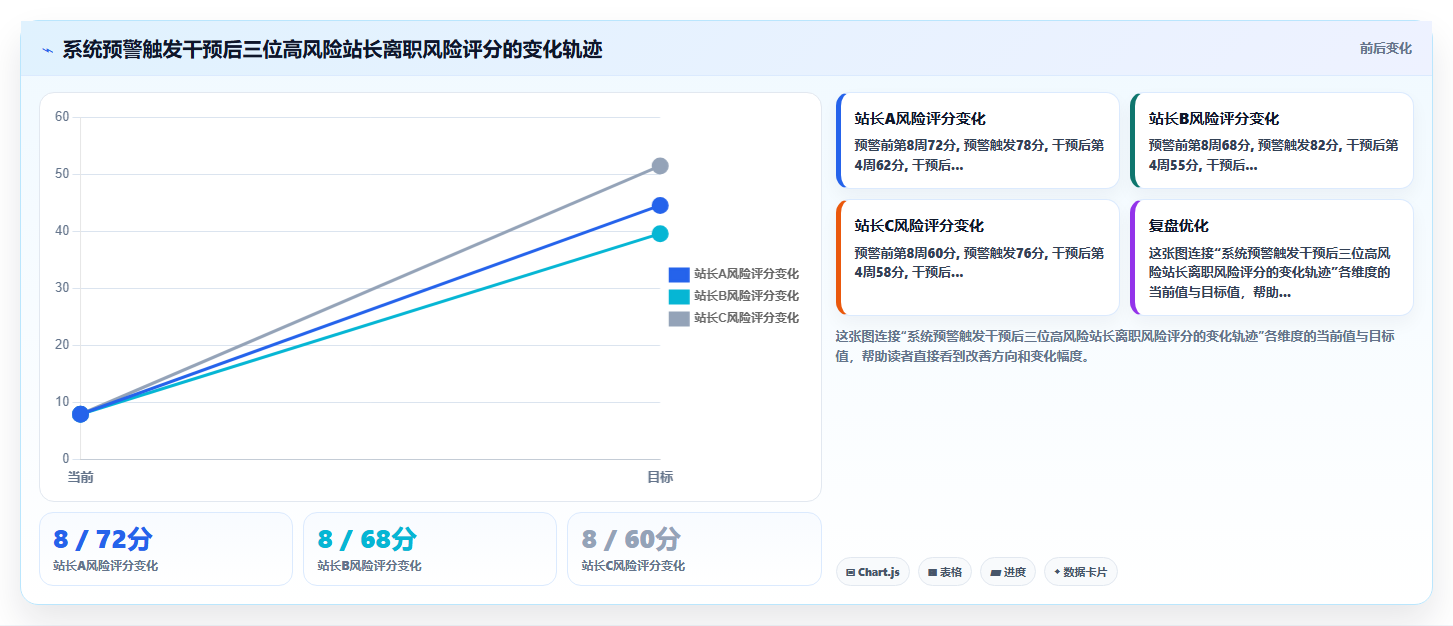Screen dimensions: 1453x626
Task: Open the 站长C风险评分变化 info card
Action: pos(978,258)
